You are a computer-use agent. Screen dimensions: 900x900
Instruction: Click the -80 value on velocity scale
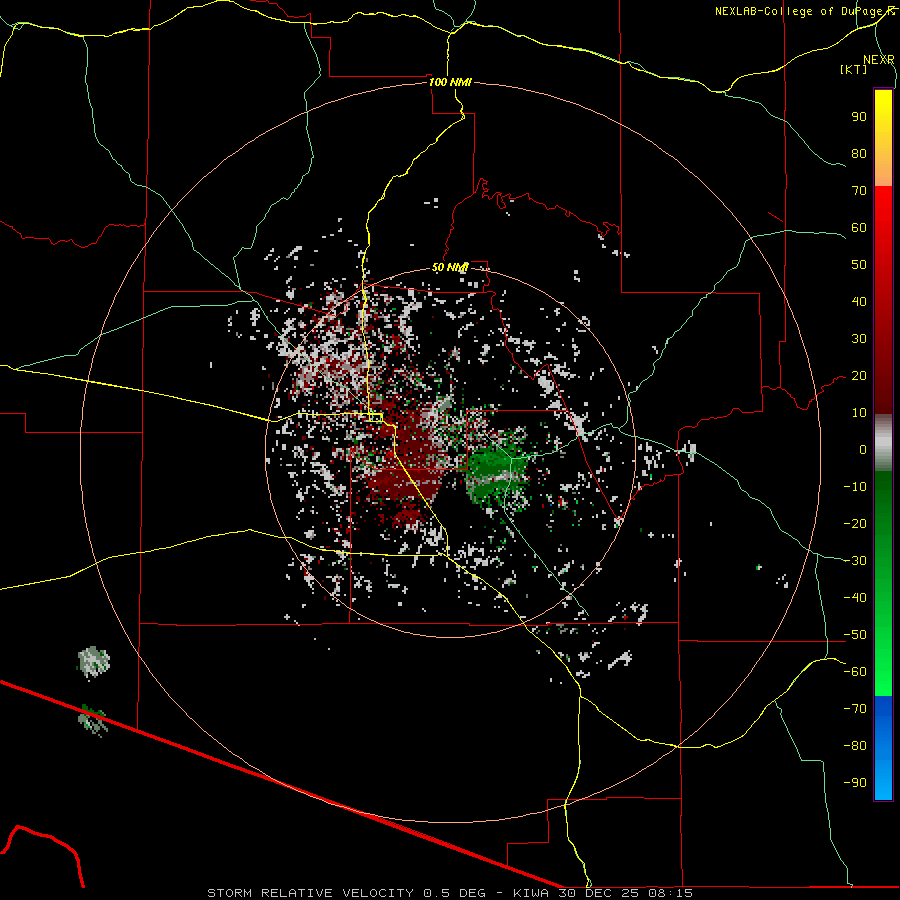(x=855, y=746)
